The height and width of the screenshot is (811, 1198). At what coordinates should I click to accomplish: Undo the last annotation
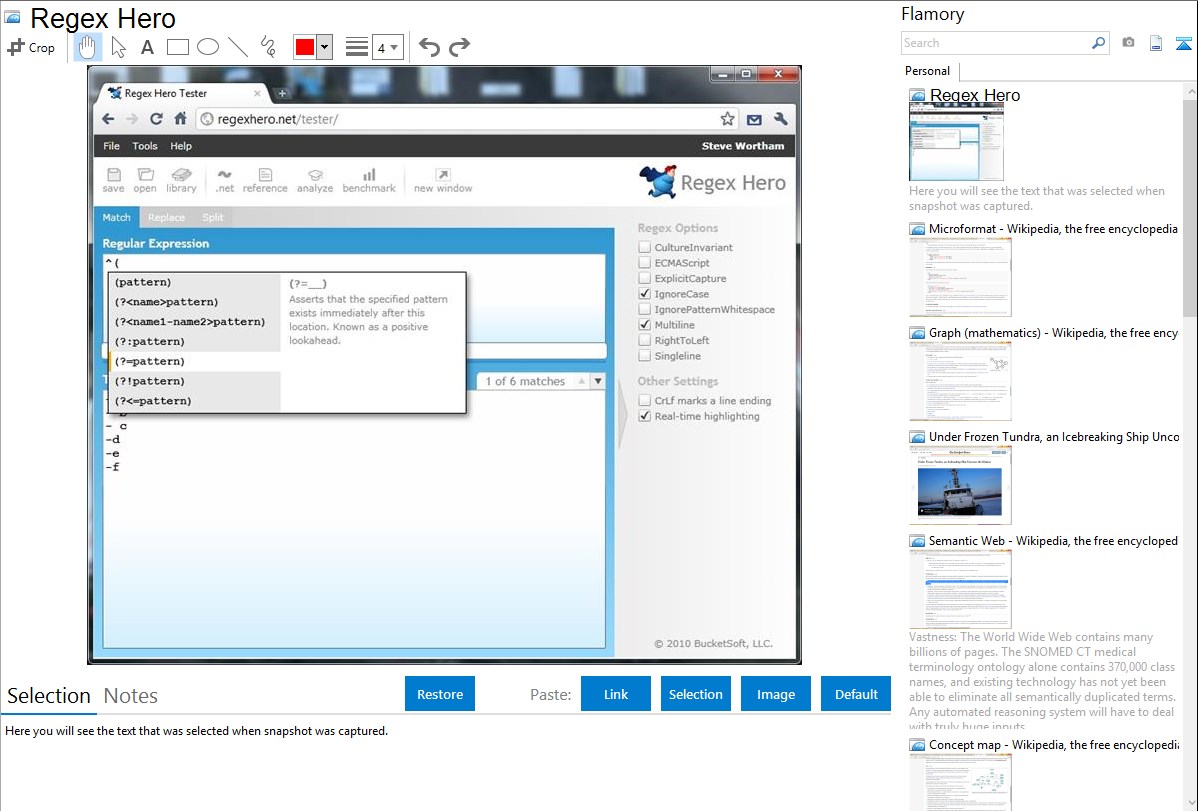[x=429, y=47]
